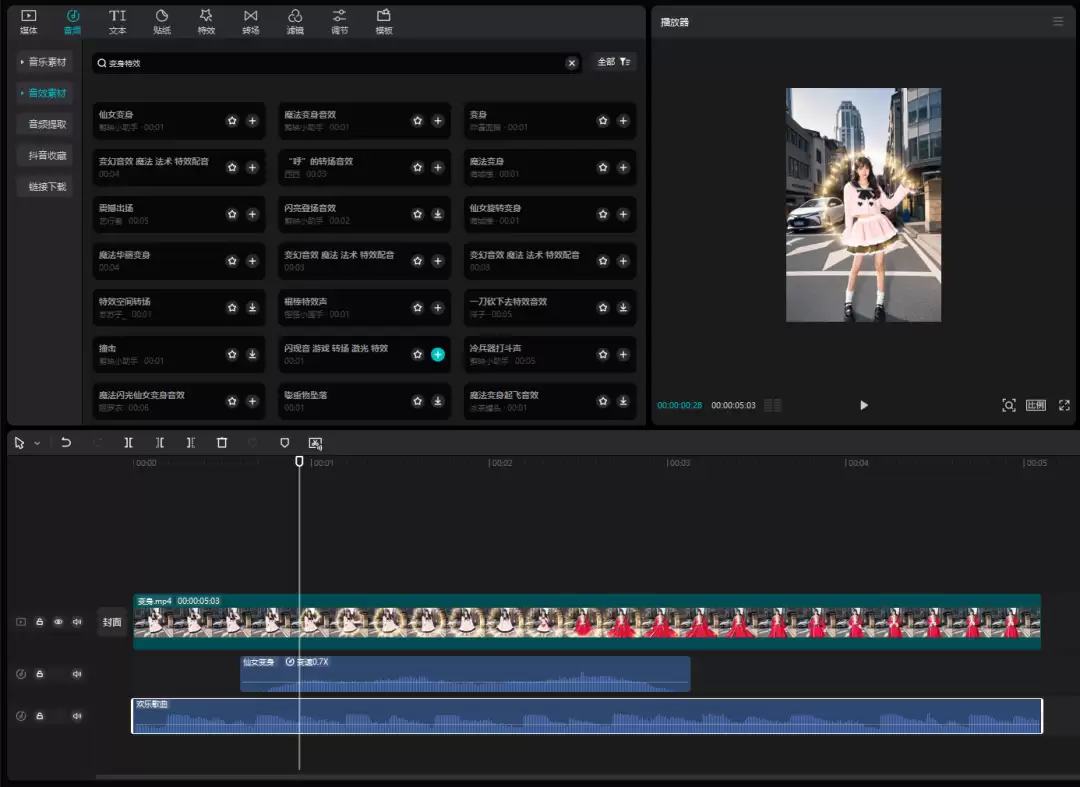
Task: Click the undo arrow in timeline toolbar
Action: [66, 442]
